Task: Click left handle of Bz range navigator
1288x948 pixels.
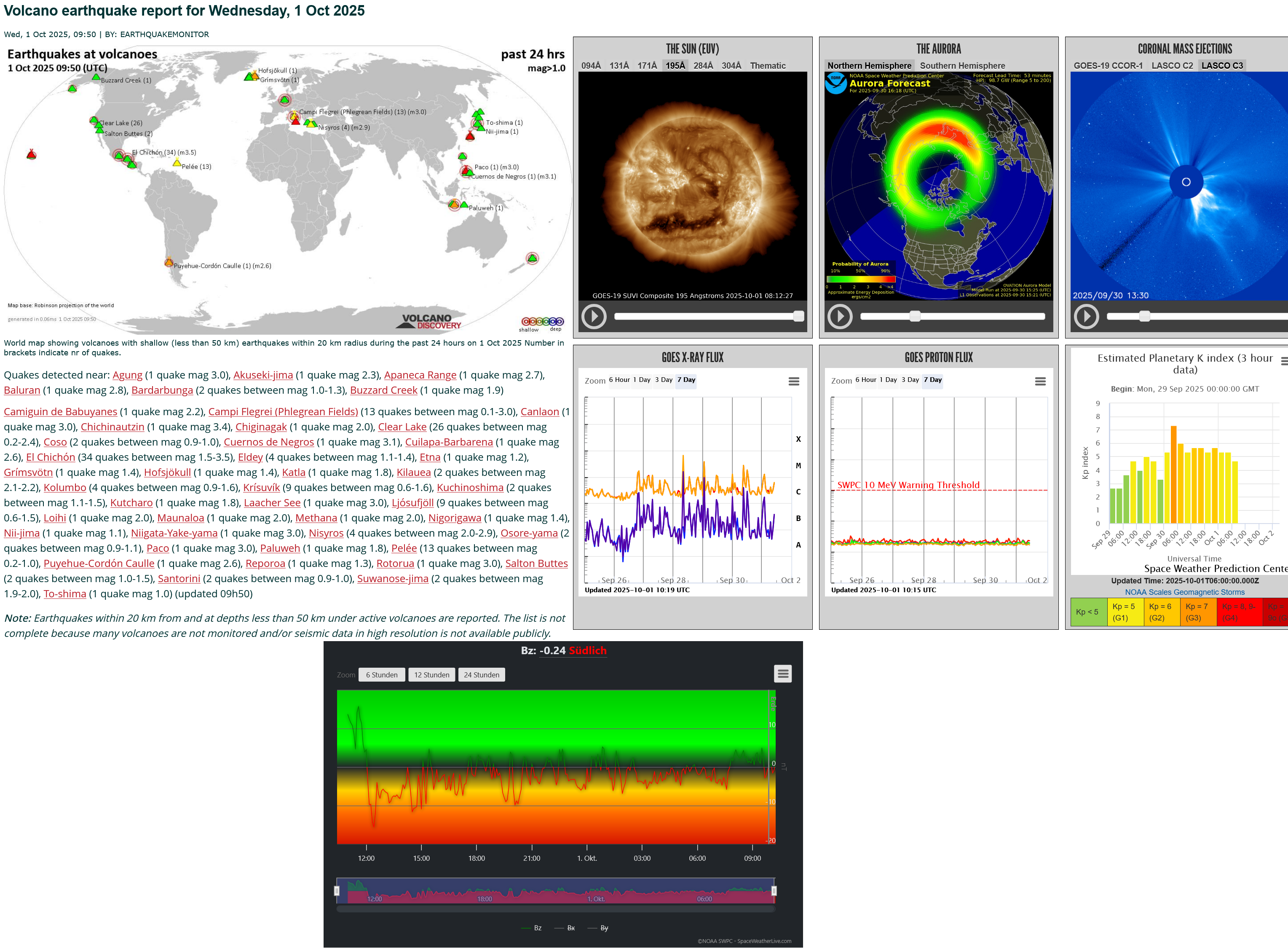Action: [337, 891]
